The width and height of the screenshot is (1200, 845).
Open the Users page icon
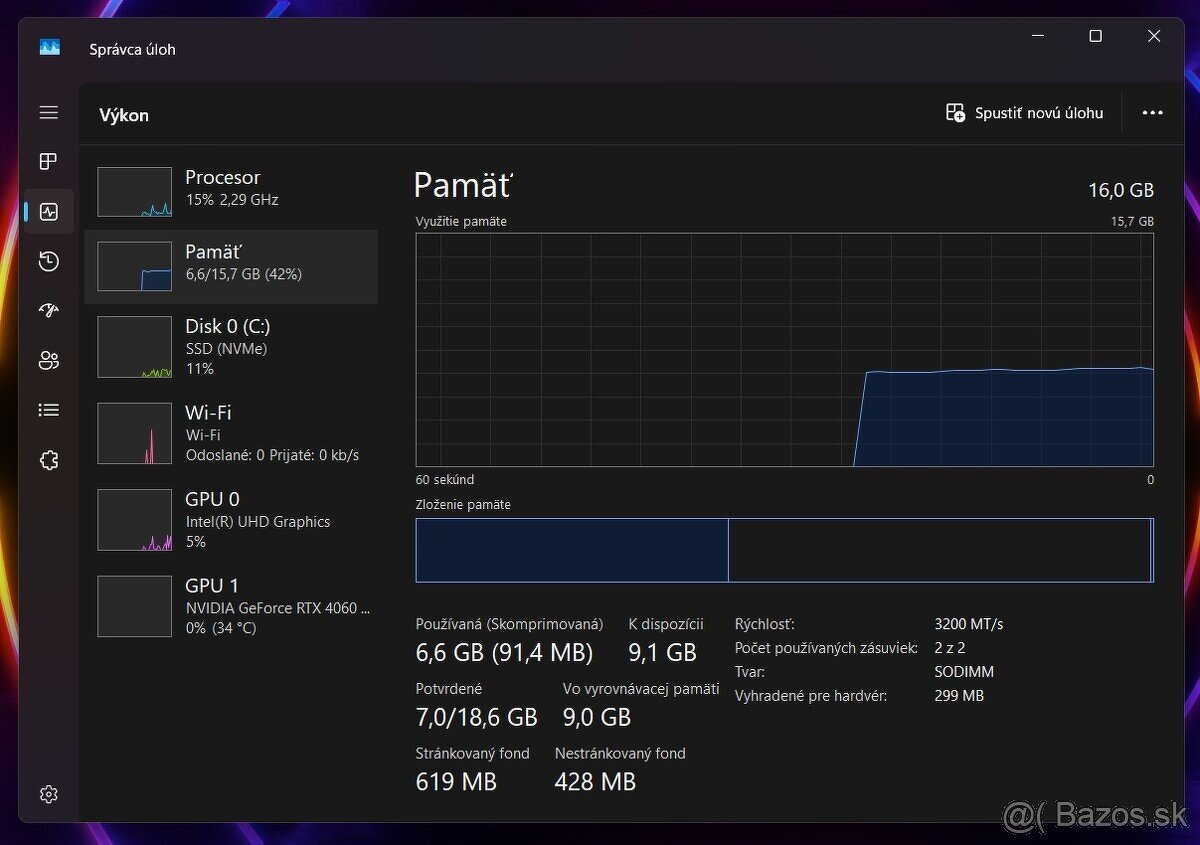click(x=49, y=361)
